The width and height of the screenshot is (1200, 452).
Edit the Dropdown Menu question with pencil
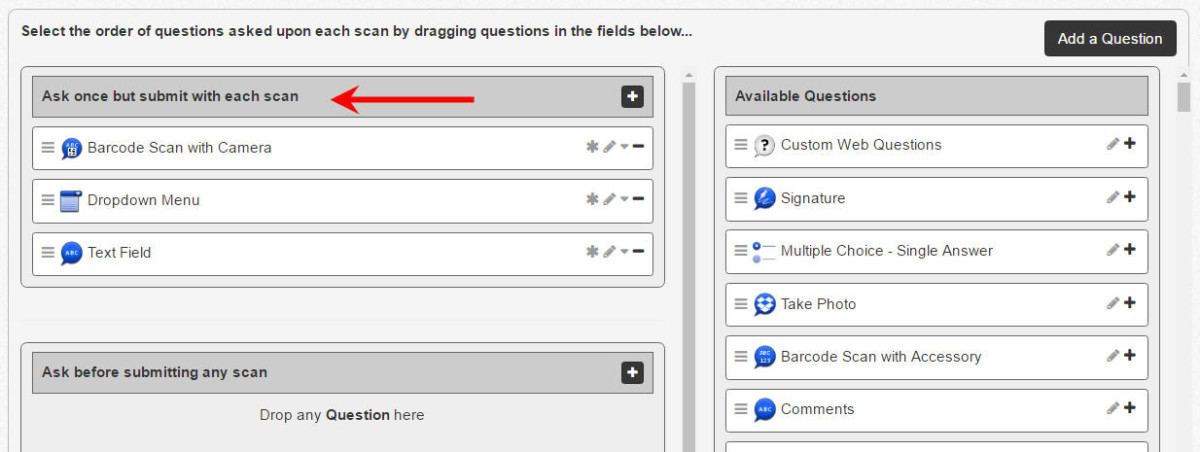point(609,199)
